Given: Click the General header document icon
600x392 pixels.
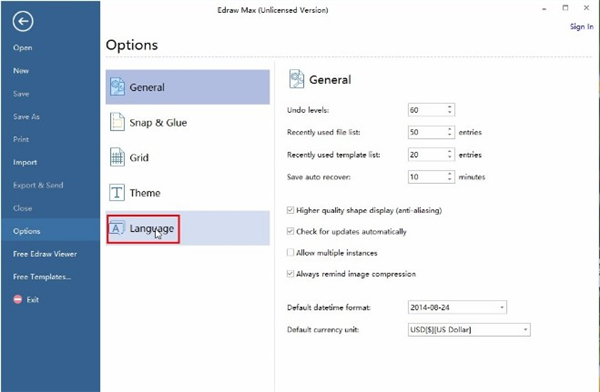Looking at the screenshot, I should (297, 79).
